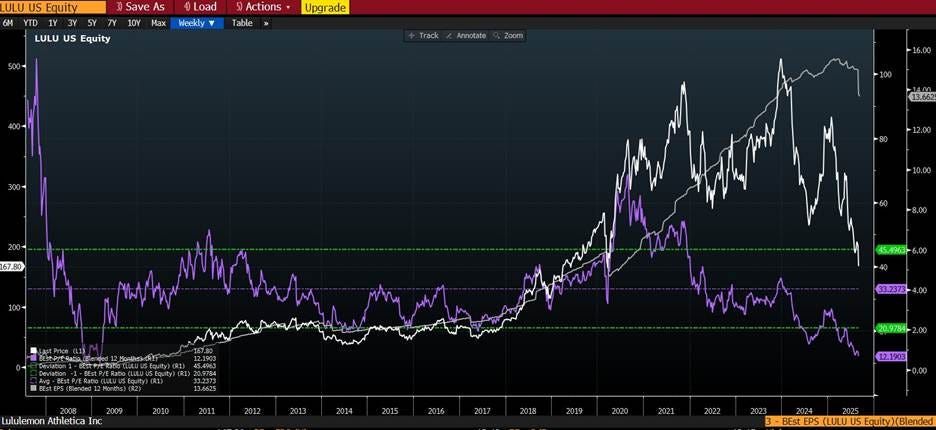Activate the chart Zoom tool
Viewport: 936px width, 430px height.
coord(508,36)
